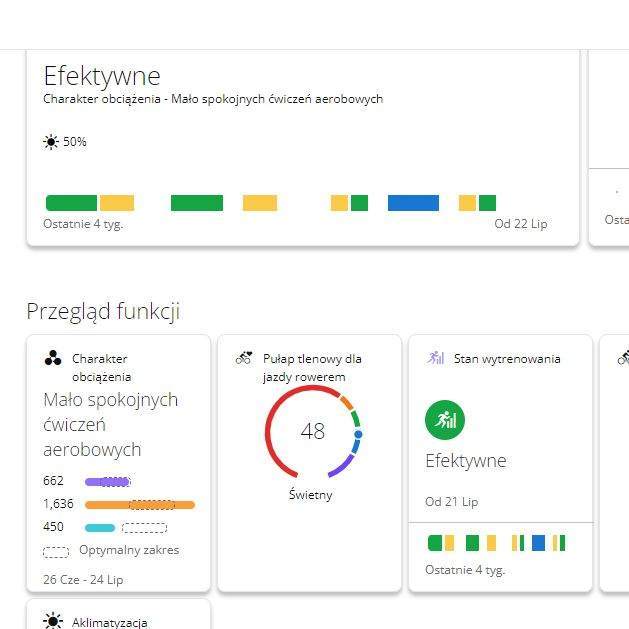
Task: Open 'Pułap tlenowy dla jazdy rowerem' card title
Action: click(x=312, y=367)
